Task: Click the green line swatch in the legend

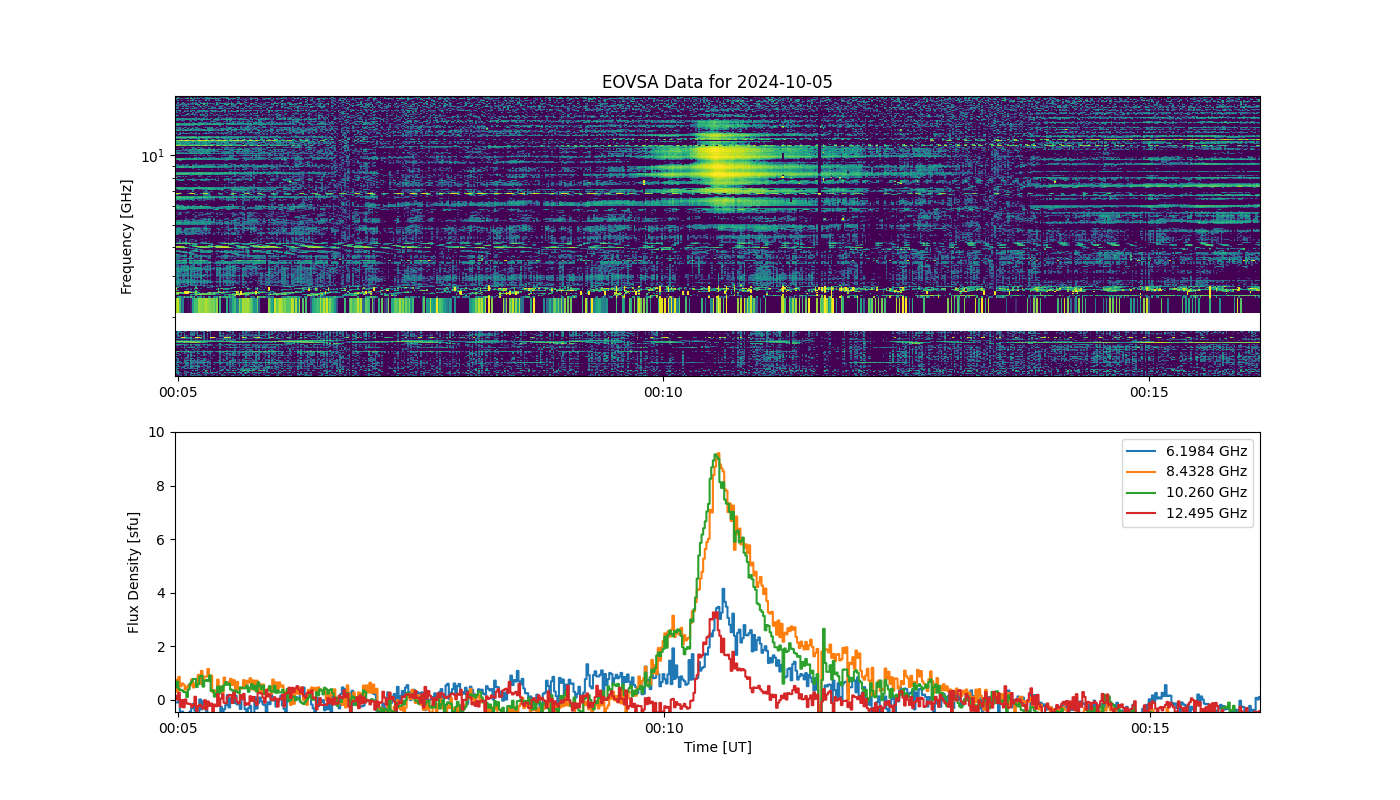Action: [1143, 493]
